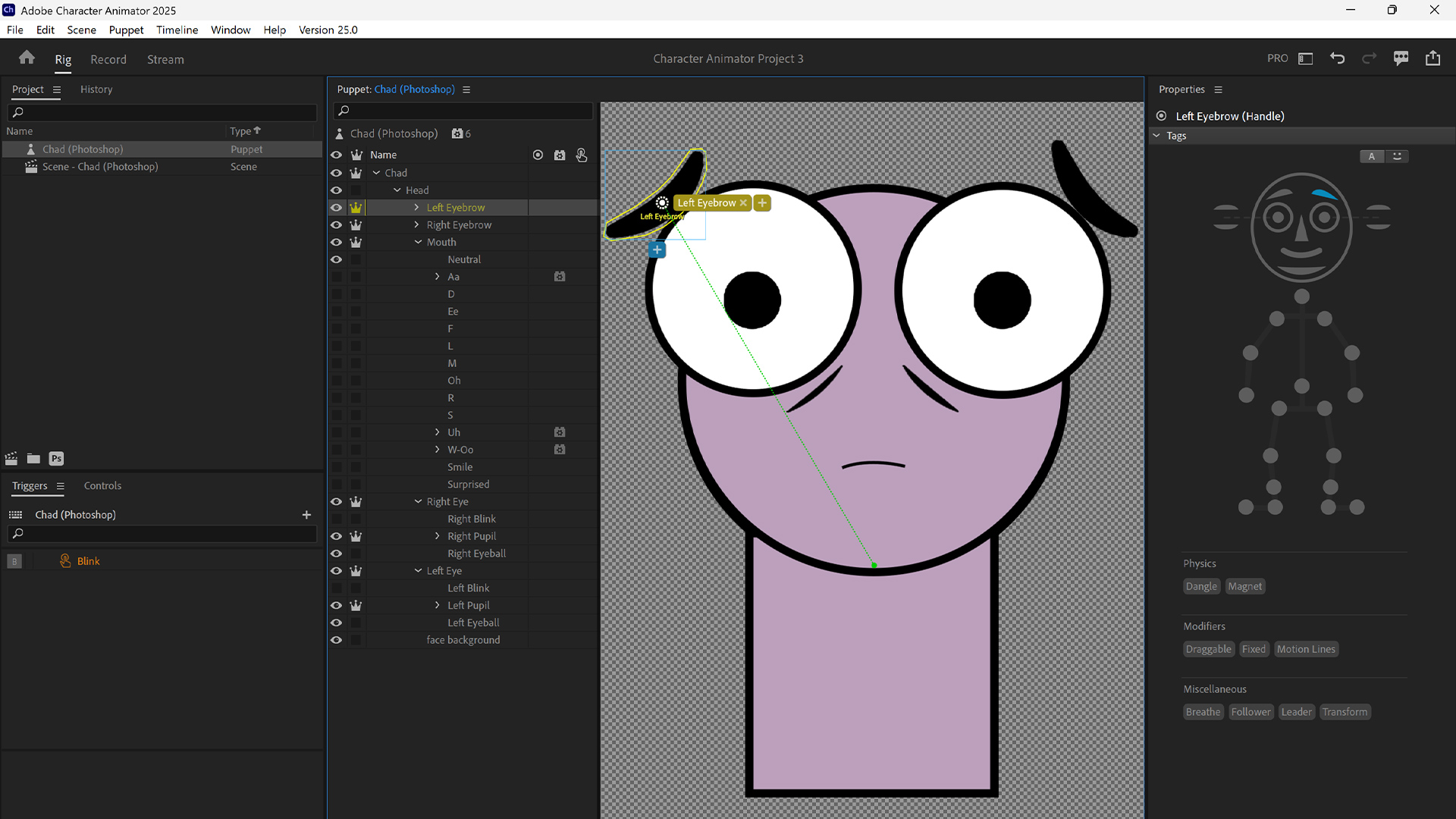The image size is (1456, 819).
Task: Open the File menu
Action: 15,30
